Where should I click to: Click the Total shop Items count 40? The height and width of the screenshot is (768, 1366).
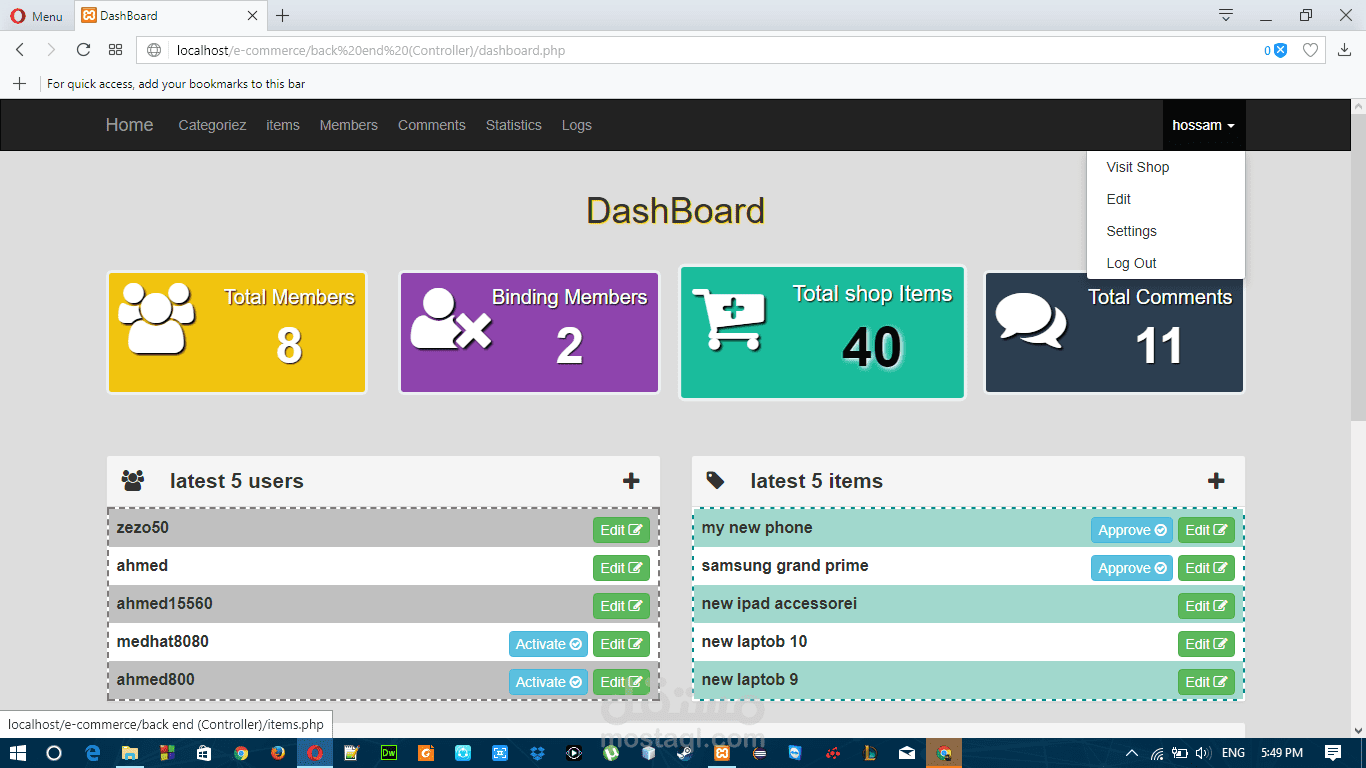[x=872, y=347]
